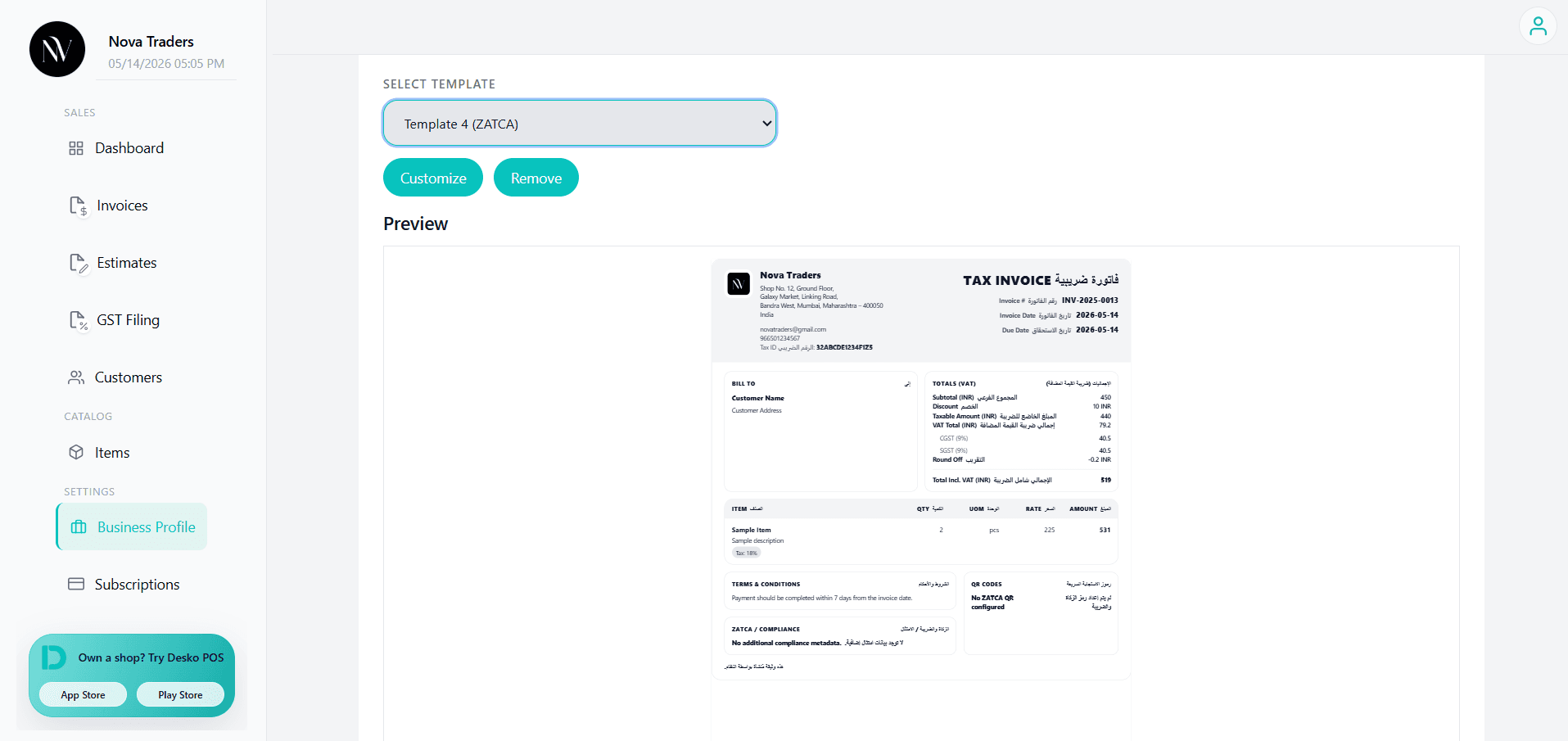Image resolution: width=1568 pixels, height=741 pixels.
Task: Select Business Profile in sidebar
Action: point(132,526)
